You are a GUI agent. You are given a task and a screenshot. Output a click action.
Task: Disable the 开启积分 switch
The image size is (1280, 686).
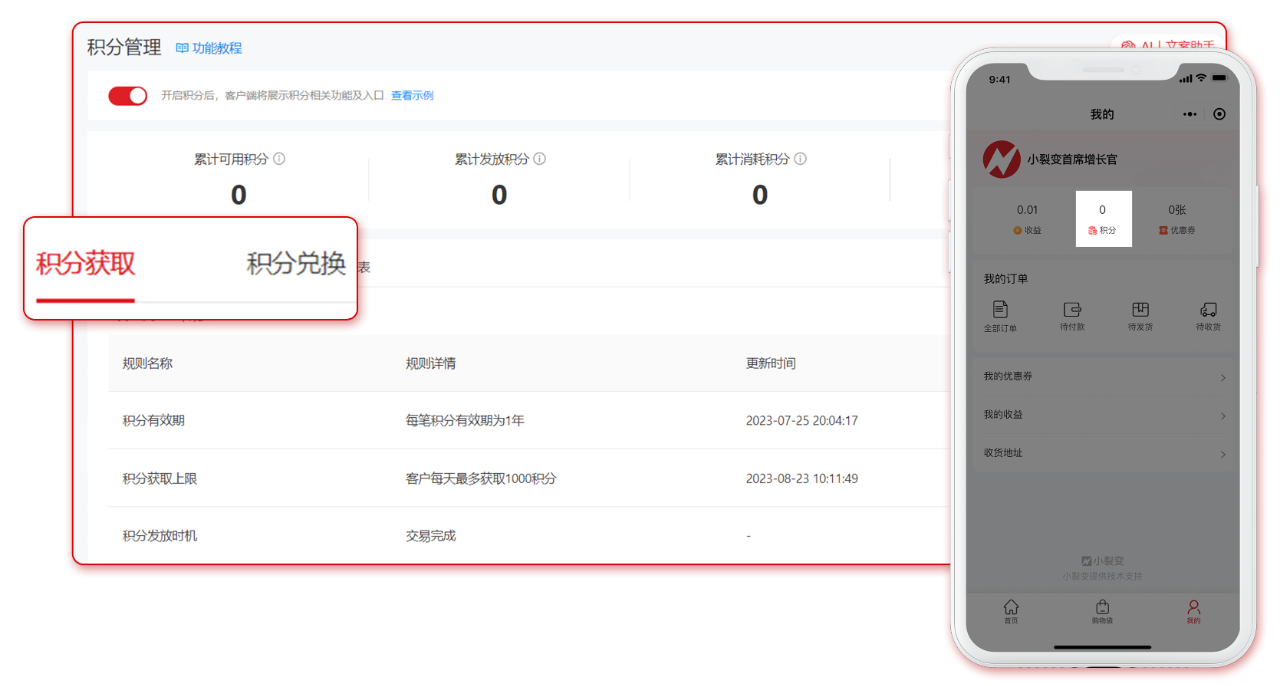pos(128,95)
